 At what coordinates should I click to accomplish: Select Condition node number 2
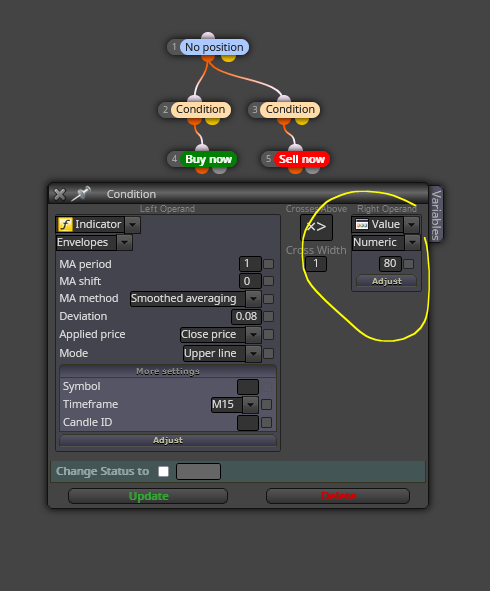click(x=201, y=109)
